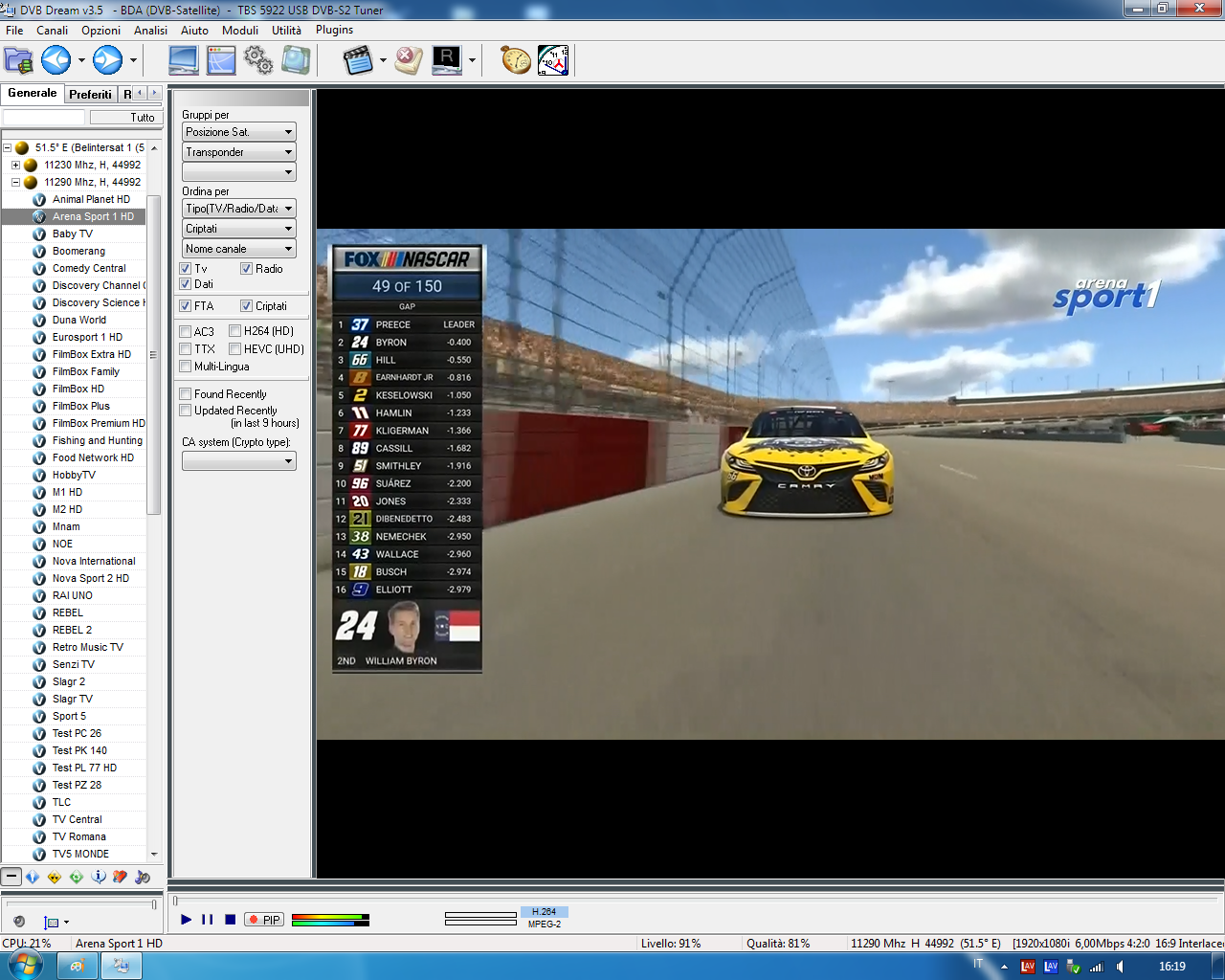This screenshot has height=980, width=1225.
Task: Enable the AC3 checkbox
Action: (x=186, y=331)
